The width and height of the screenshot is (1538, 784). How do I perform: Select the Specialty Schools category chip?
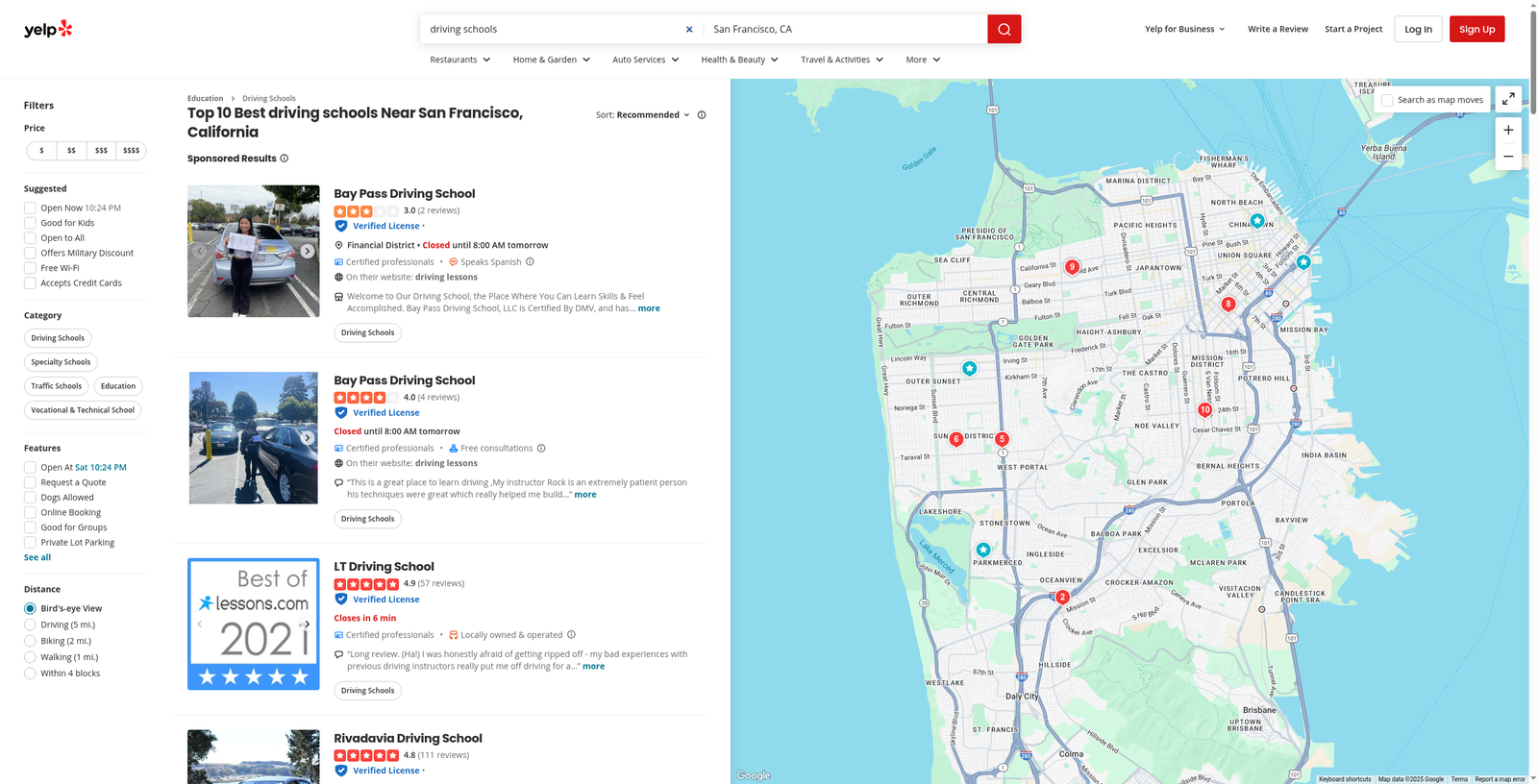pyautogui.click(x=61, y=362)
